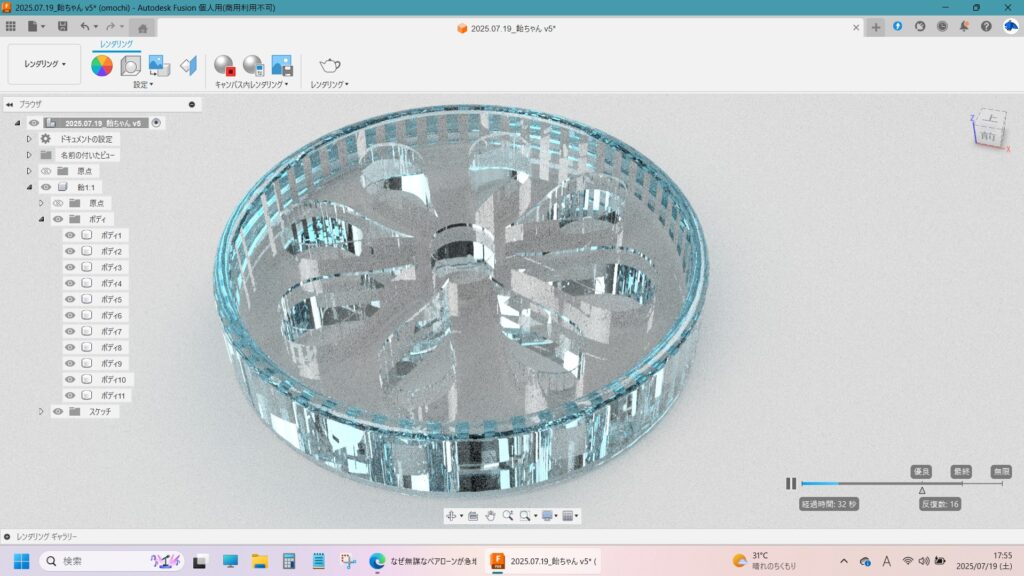This screenshot has height=576, width=1024.
Task: Open the Appearance color wheel tool
Action: click(x=102, y=66)
